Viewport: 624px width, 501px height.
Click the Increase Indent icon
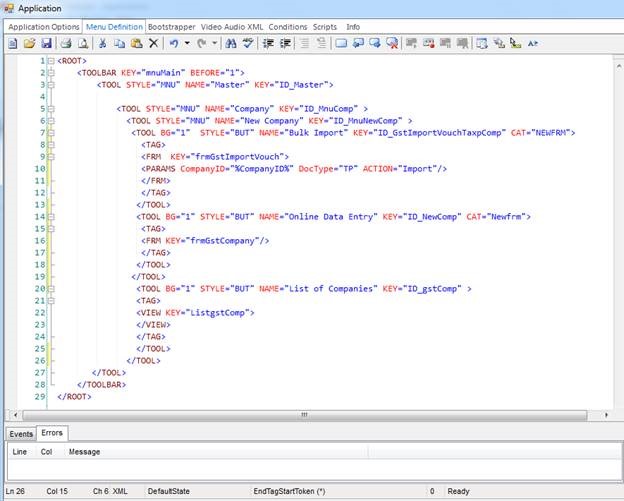[268, 43]
